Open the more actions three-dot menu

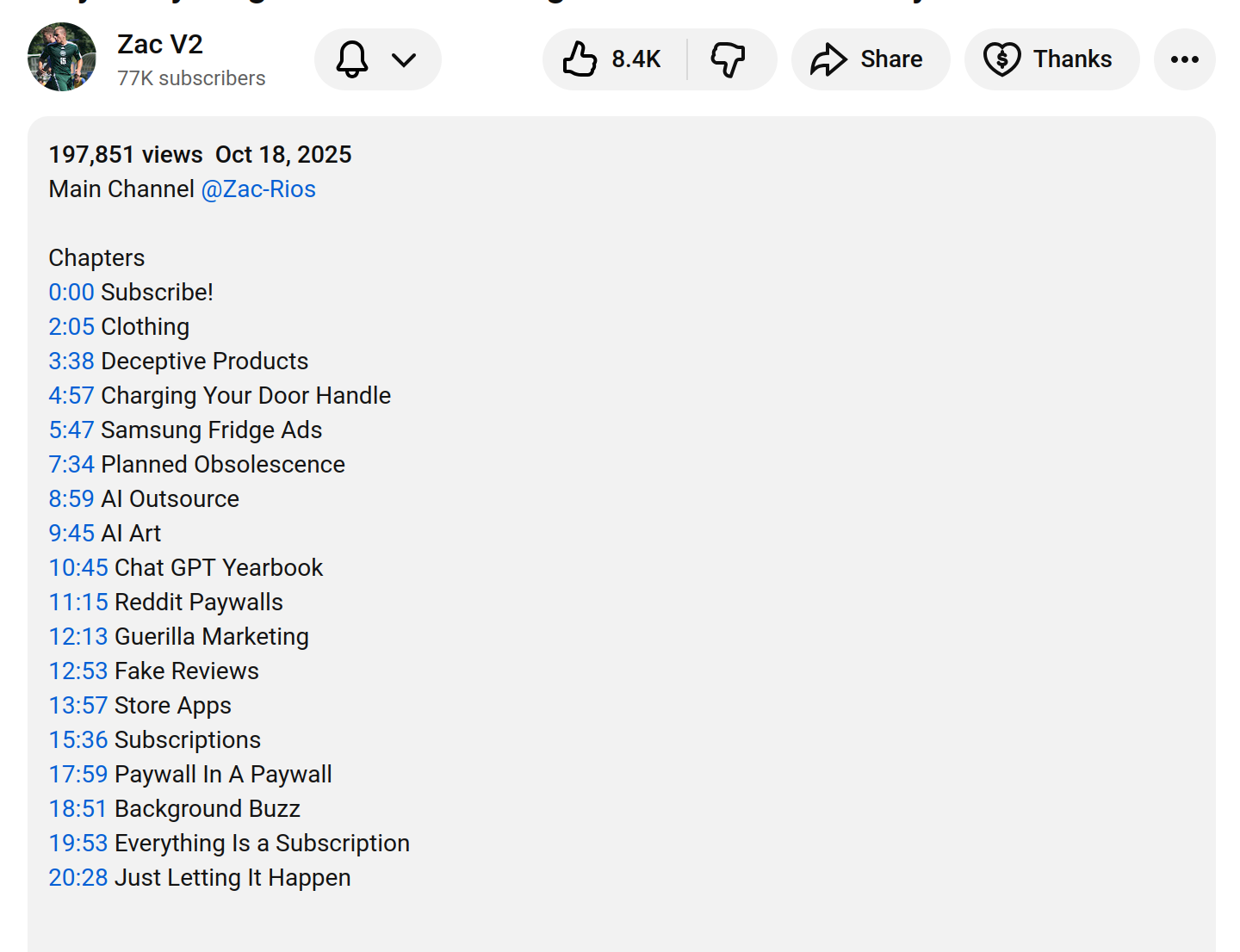click(x=1184, y=59)
